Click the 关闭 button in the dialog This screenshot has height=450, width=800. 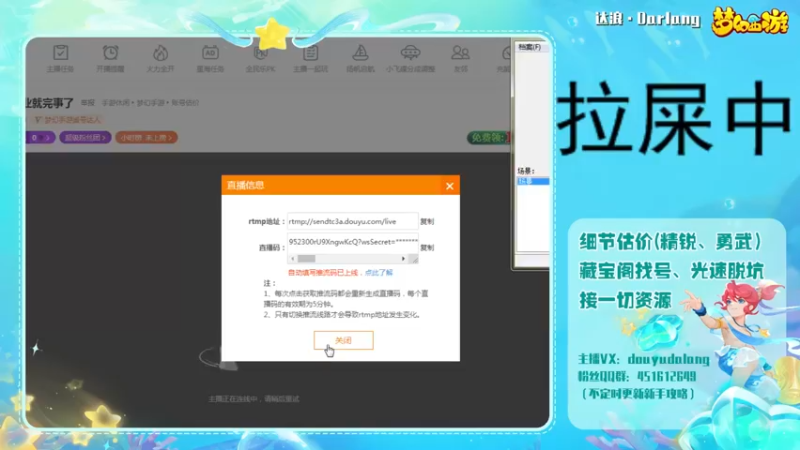pos(343,340)
